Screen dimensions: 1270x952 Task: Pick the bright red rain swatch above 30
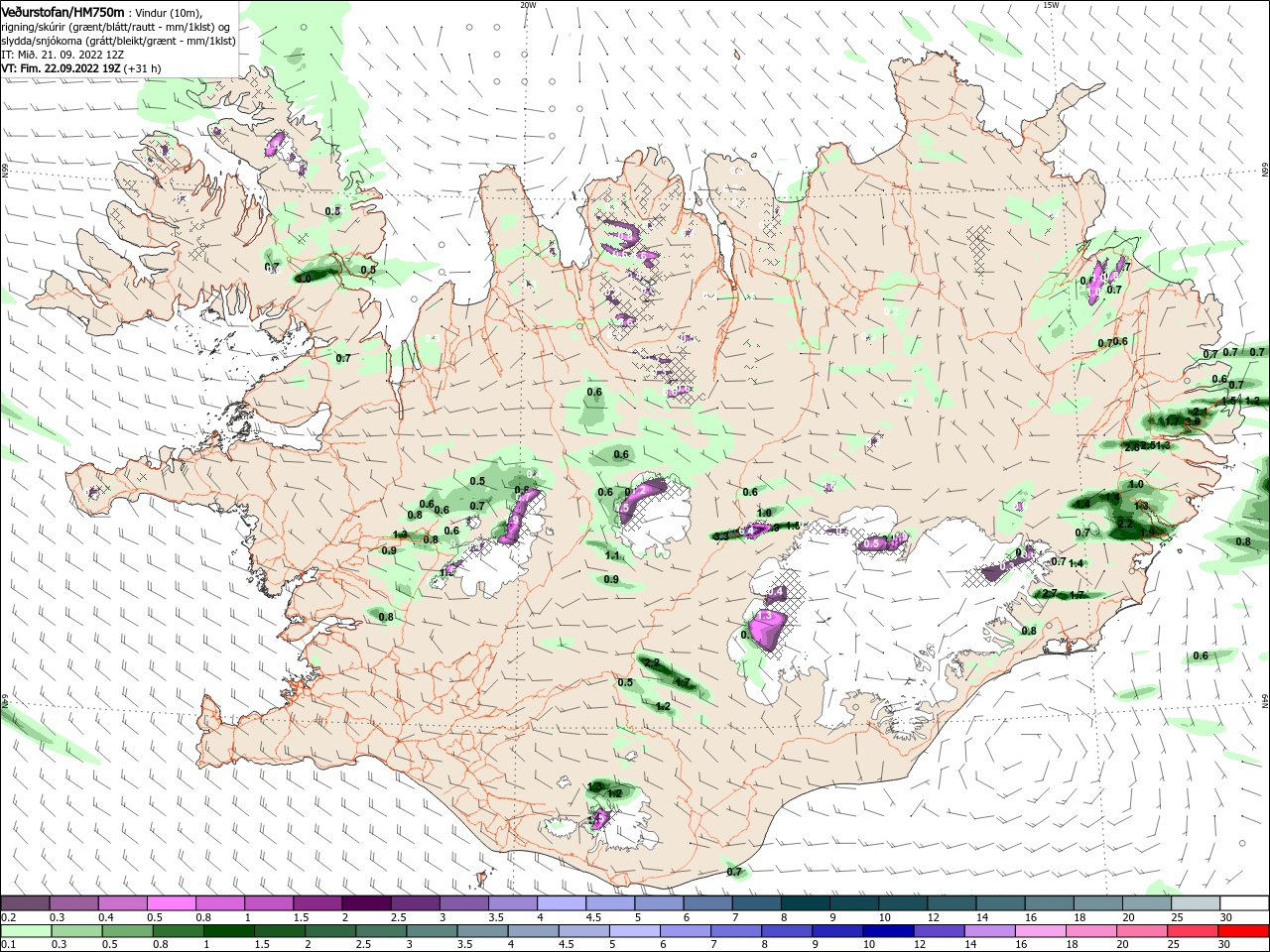coord(1243,930)
